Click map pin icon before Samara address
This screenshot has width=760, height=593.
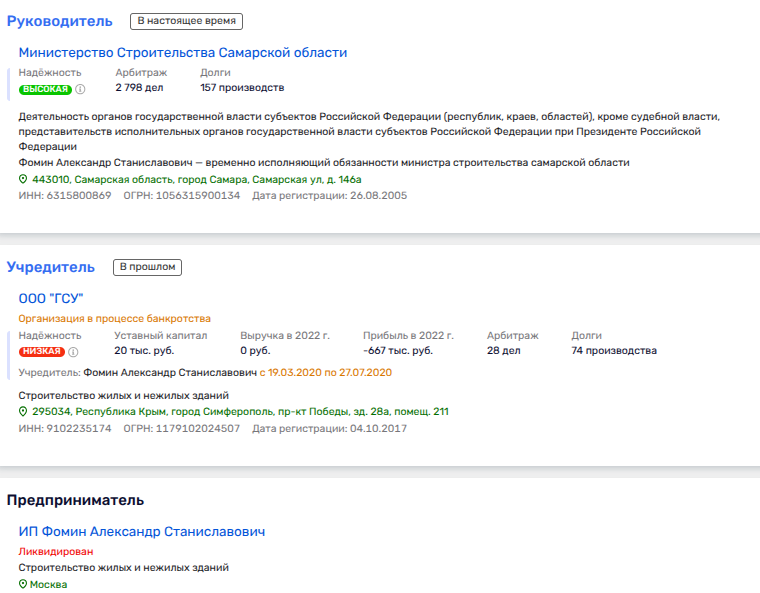point(24,179)
